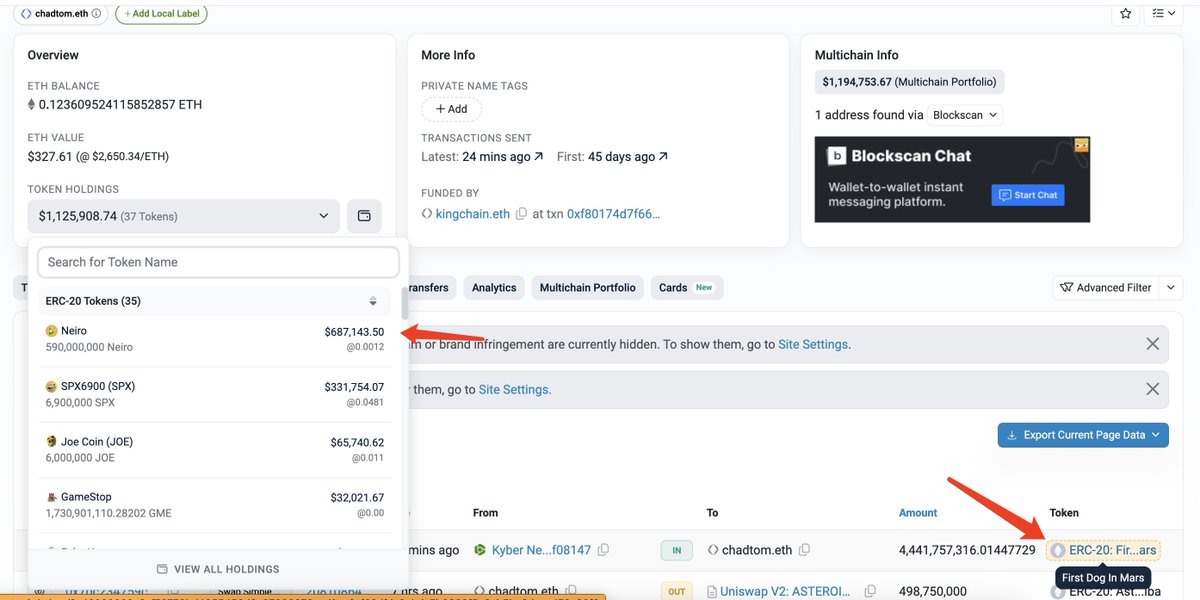1200x600 pixels.
Task: Sort by the Amount column header
Action: (918, 513)
